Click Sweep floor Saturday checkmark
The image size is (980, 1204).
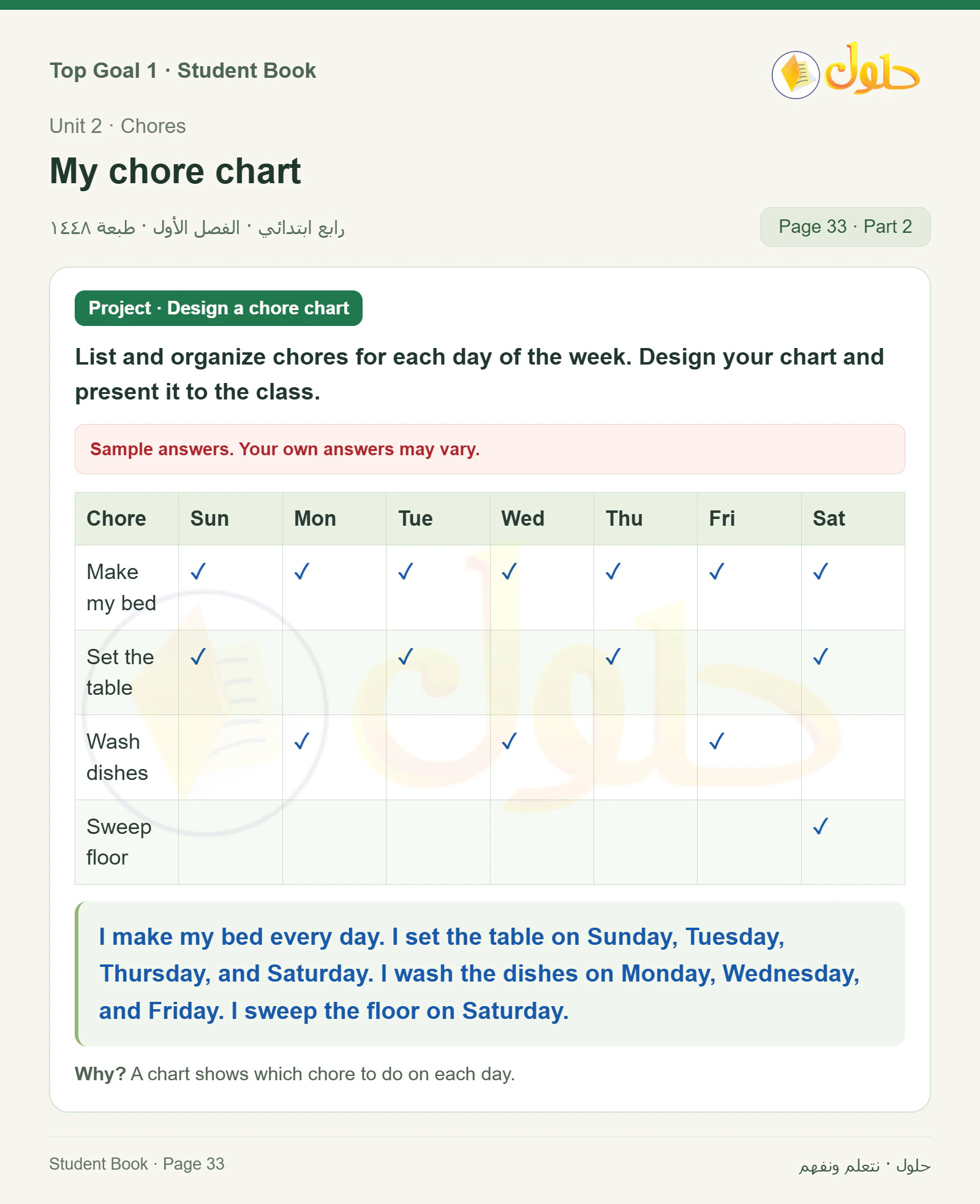pos(821,827)
